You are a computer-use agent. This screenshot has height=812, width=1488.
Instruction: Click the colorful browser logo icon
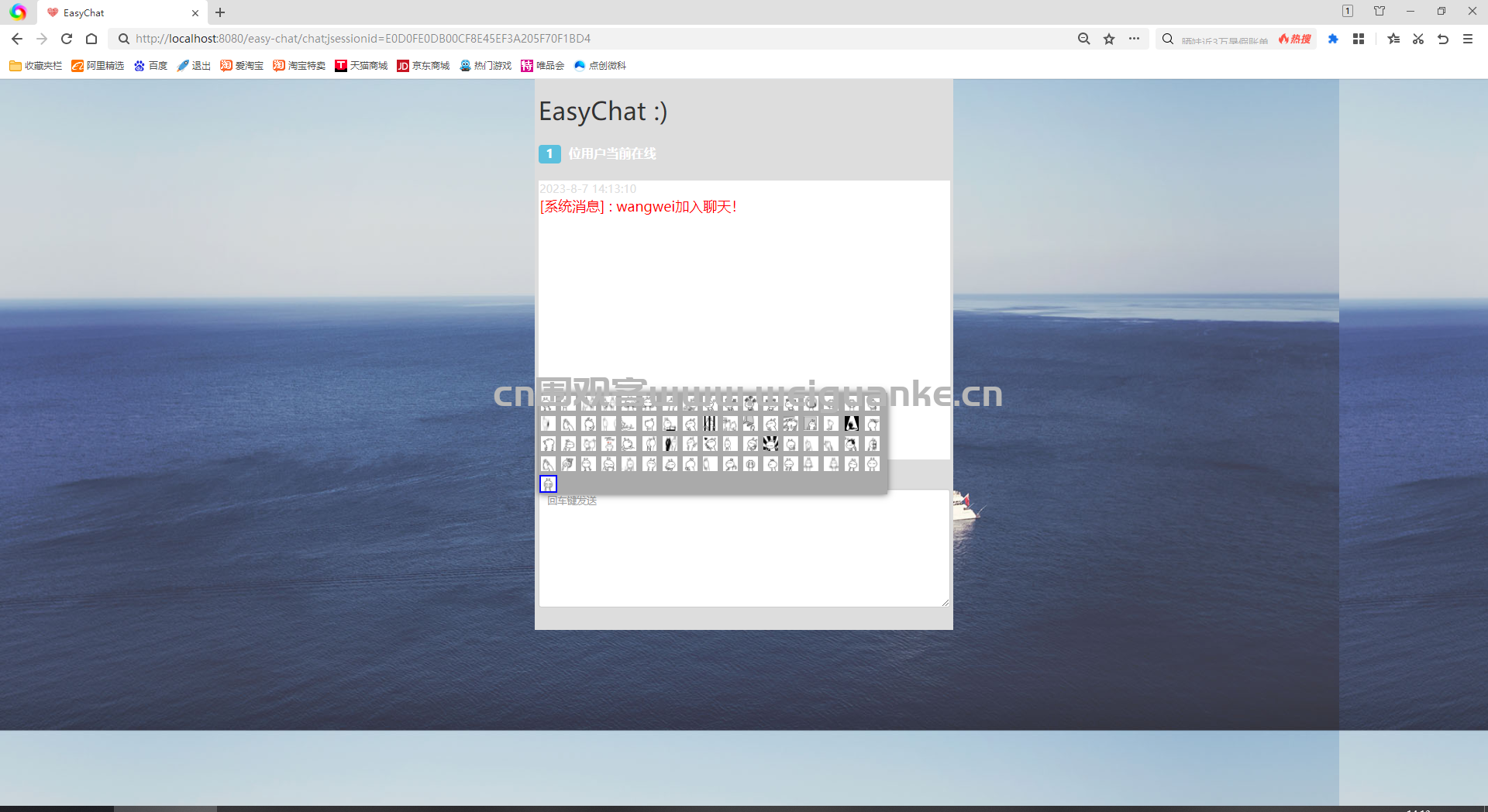18,12
